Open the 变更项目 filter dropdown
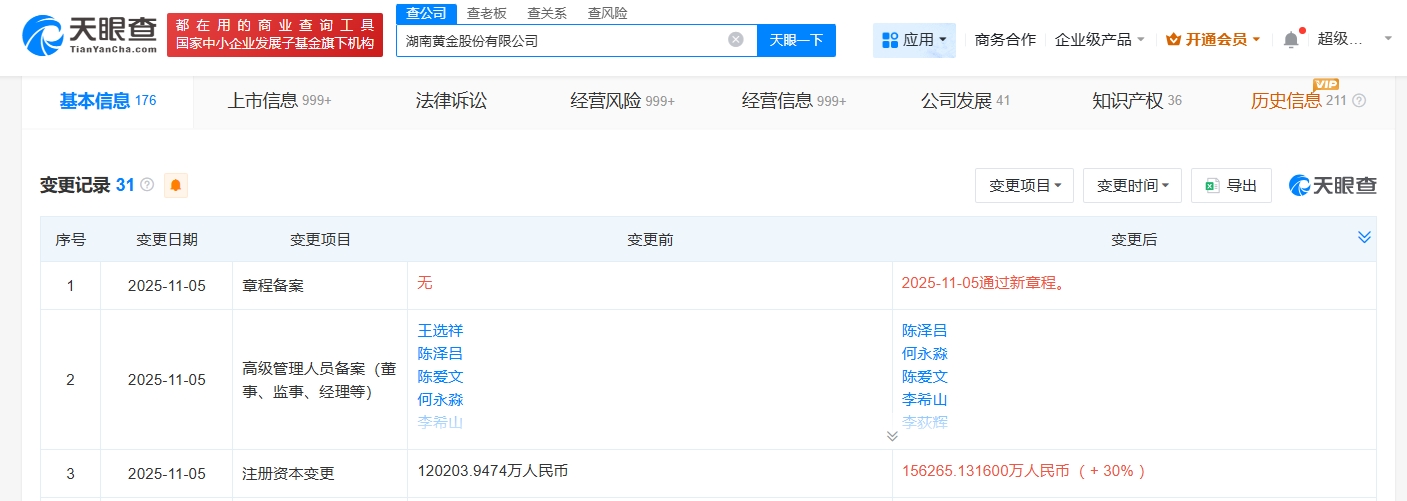Image resolution: width=1407 pixels, height=501 pixels. (x=1024, y=185)
